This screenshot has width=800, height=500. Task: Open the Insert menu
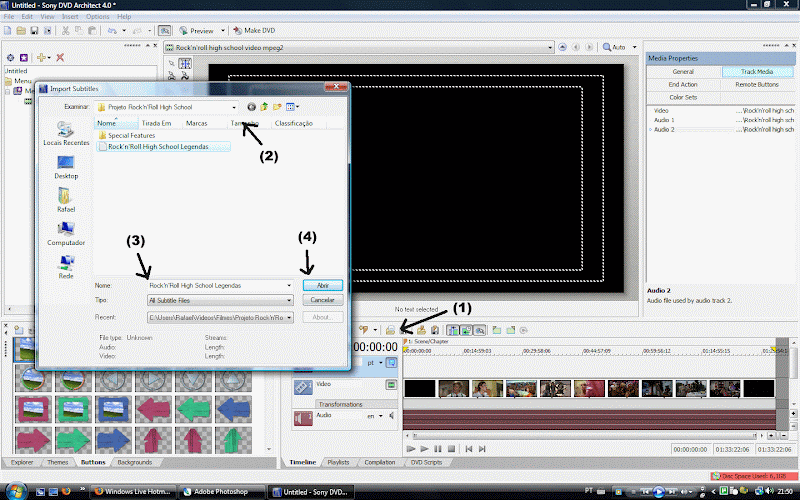(70, 16)
